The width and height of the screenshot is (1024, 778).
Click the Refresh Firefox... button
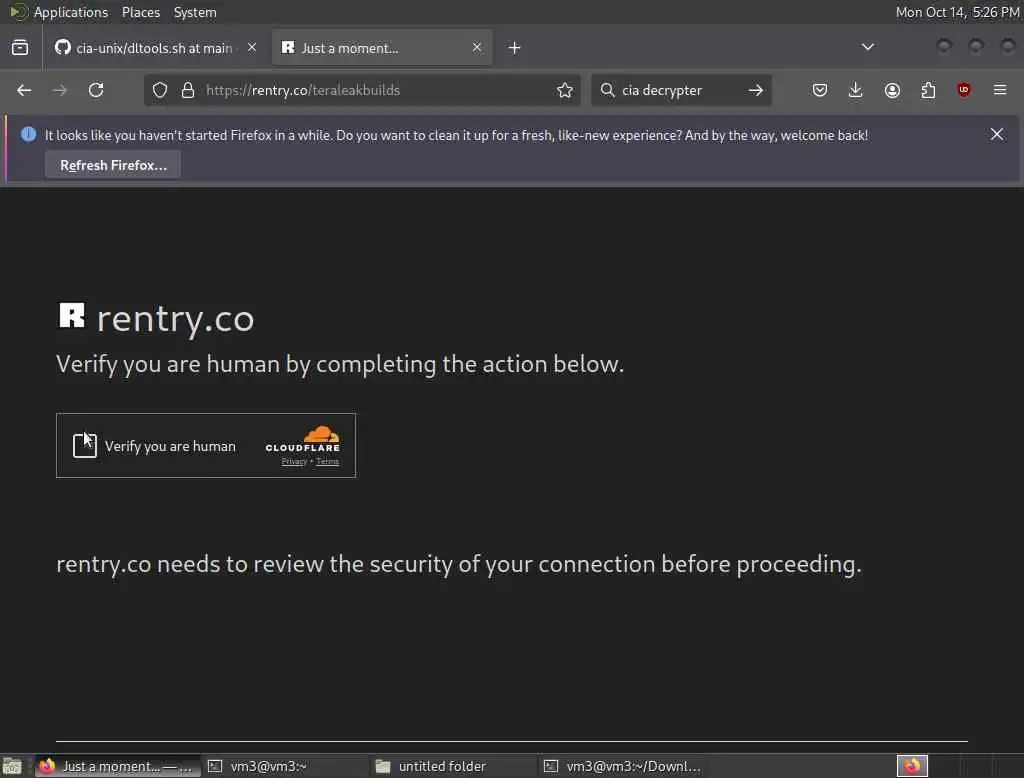pos(113,165)
